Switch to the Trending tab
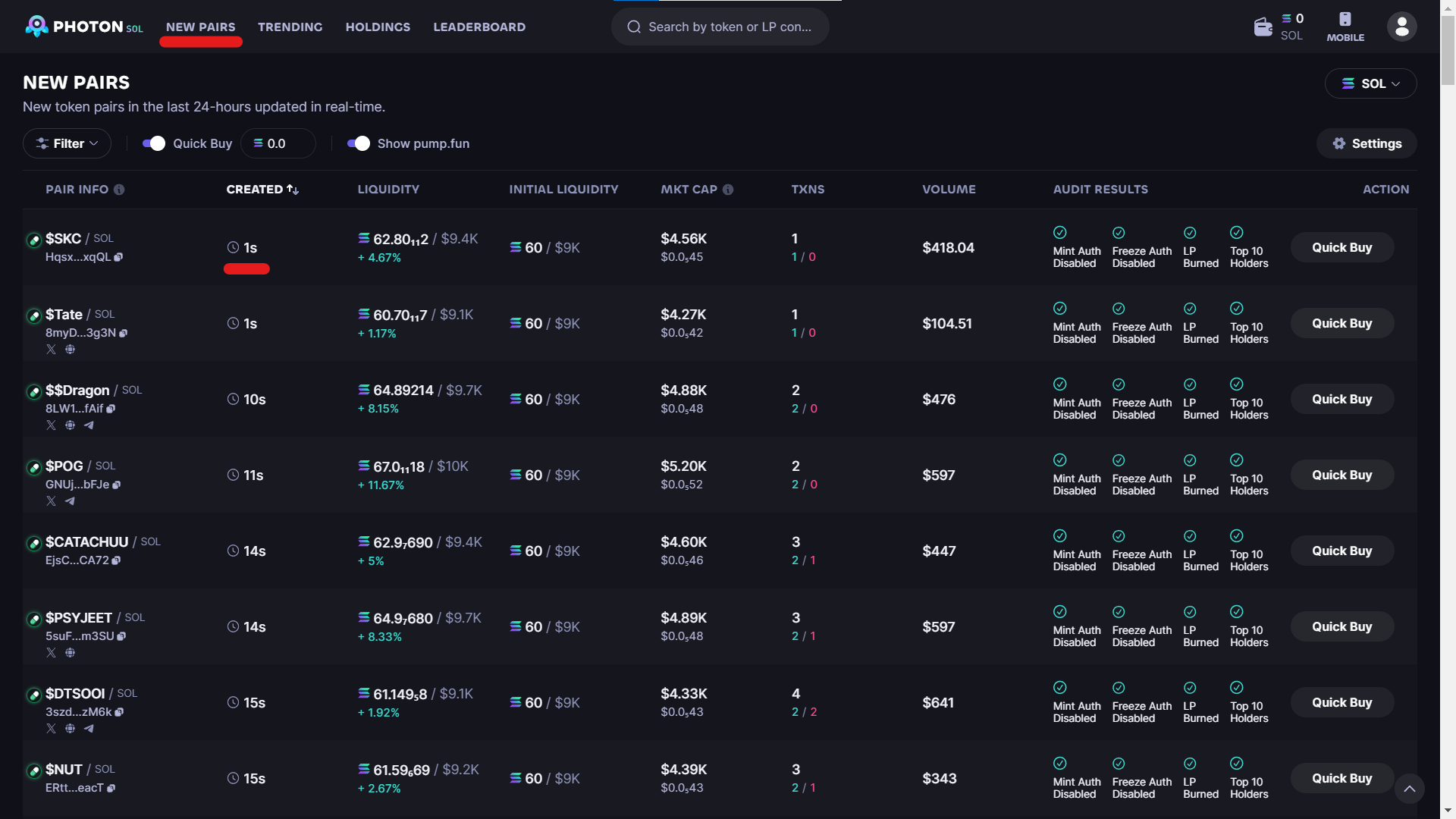Image resolution: width=1456 pixels, height=819 pixels. [x=290, y=27]
